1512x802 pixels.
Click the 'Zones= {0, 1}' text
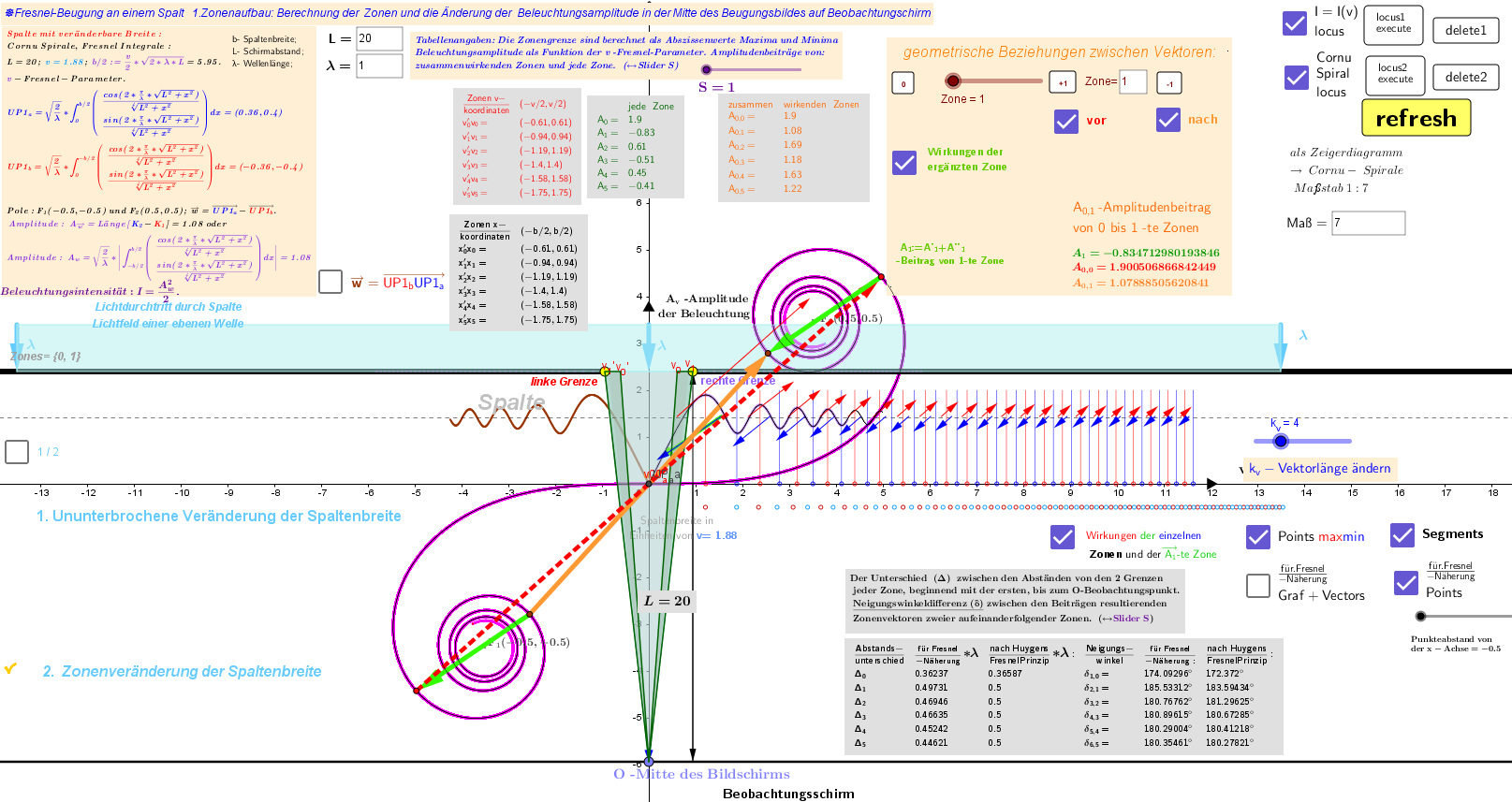pos(46,357)
